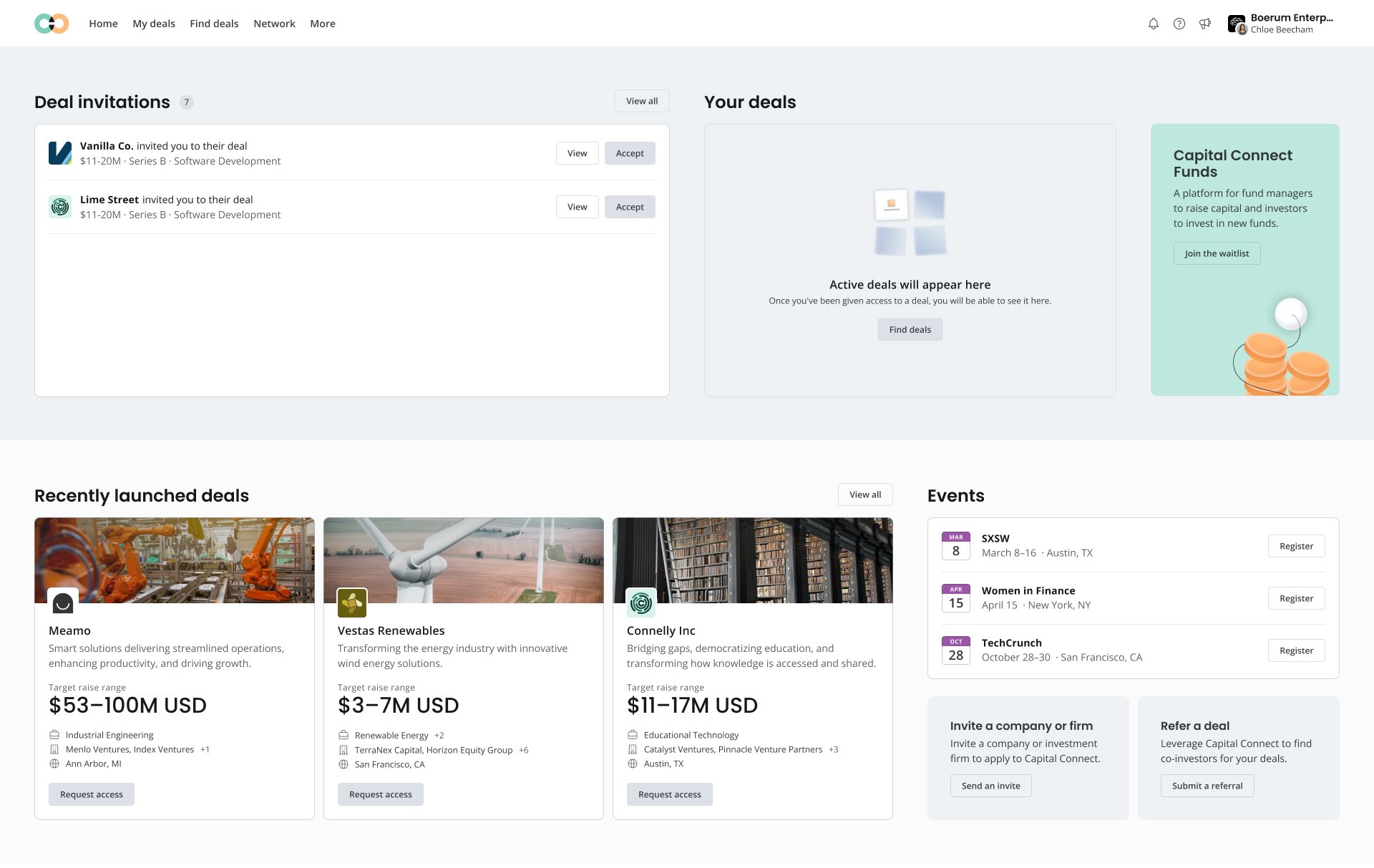This screenshot has width=1374, height=868.
Task: Click the help question mark icon
Action: coord(1179,24)
